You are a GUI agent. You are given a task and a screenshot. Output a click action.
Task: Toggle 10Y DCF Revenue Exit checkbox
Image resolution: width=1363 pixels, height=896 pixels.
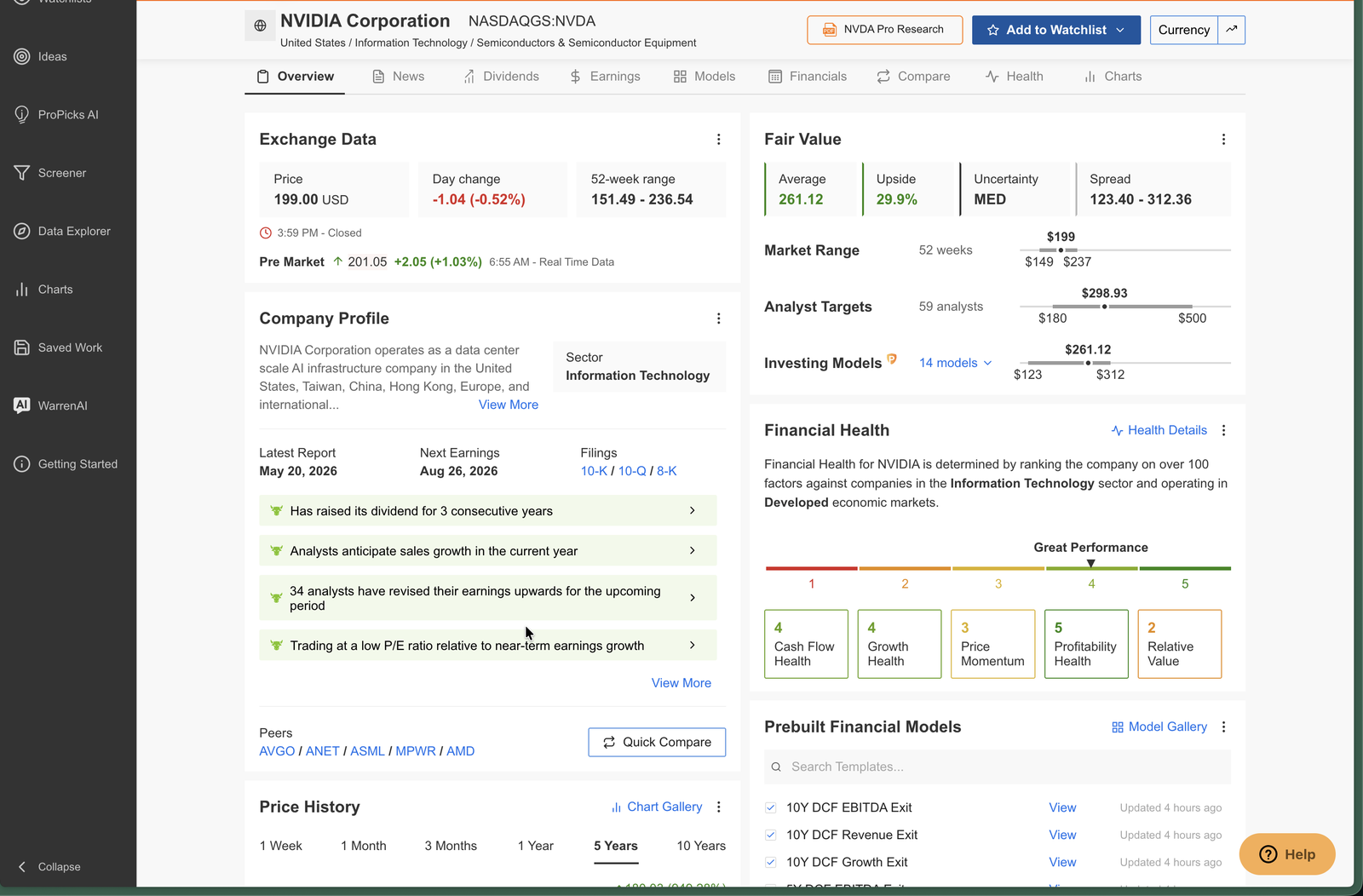(x=771, y=835)
